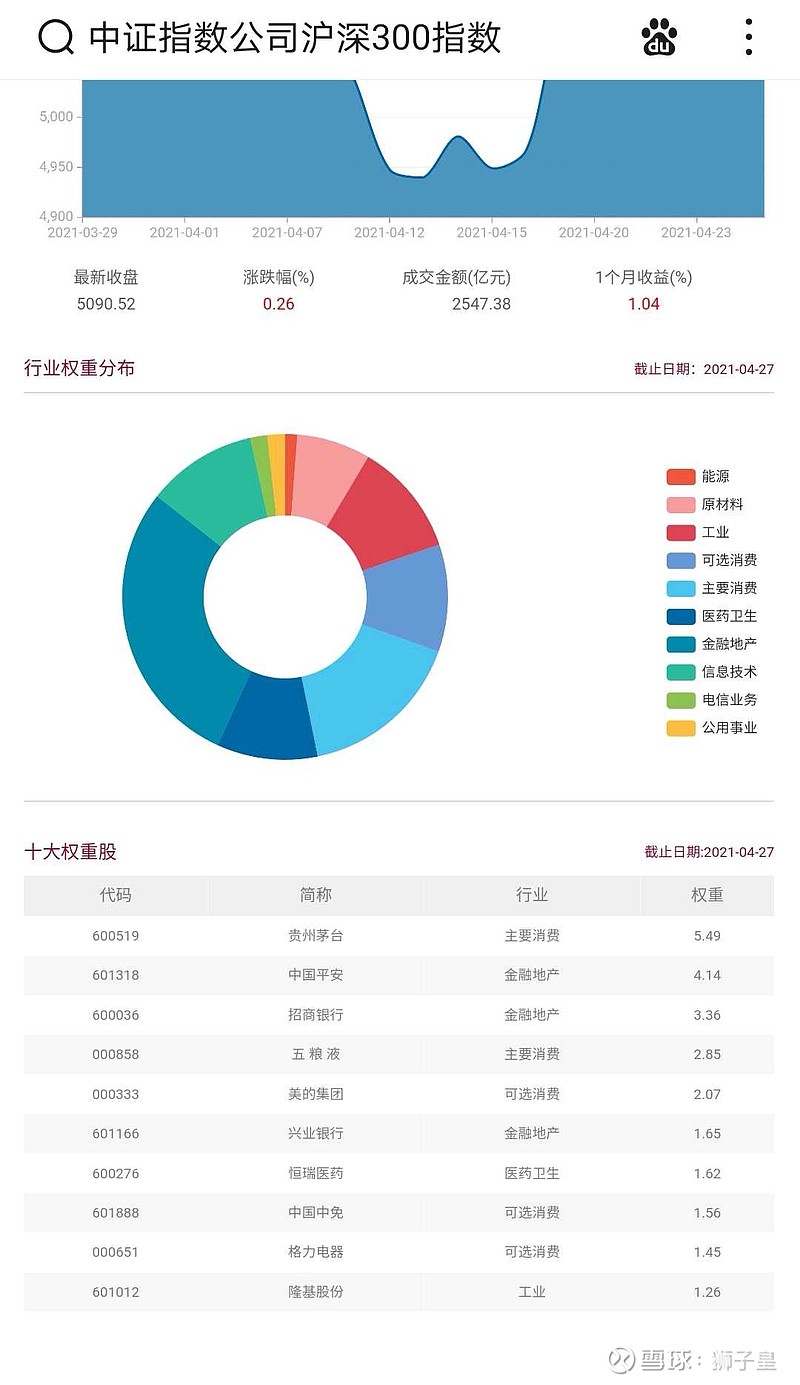The width and height of the screenshot is (800, 1385).
Task: Click the turnover value 2547.38
Action: click(481, 304)
